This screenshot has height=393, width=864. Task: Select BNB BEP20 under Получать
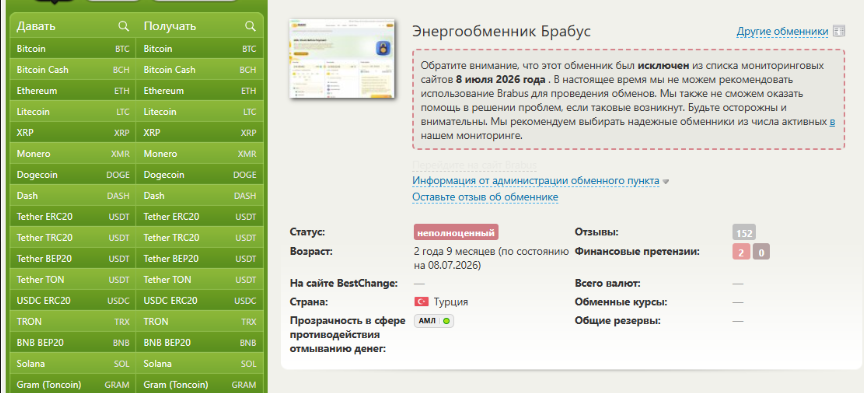200,342
